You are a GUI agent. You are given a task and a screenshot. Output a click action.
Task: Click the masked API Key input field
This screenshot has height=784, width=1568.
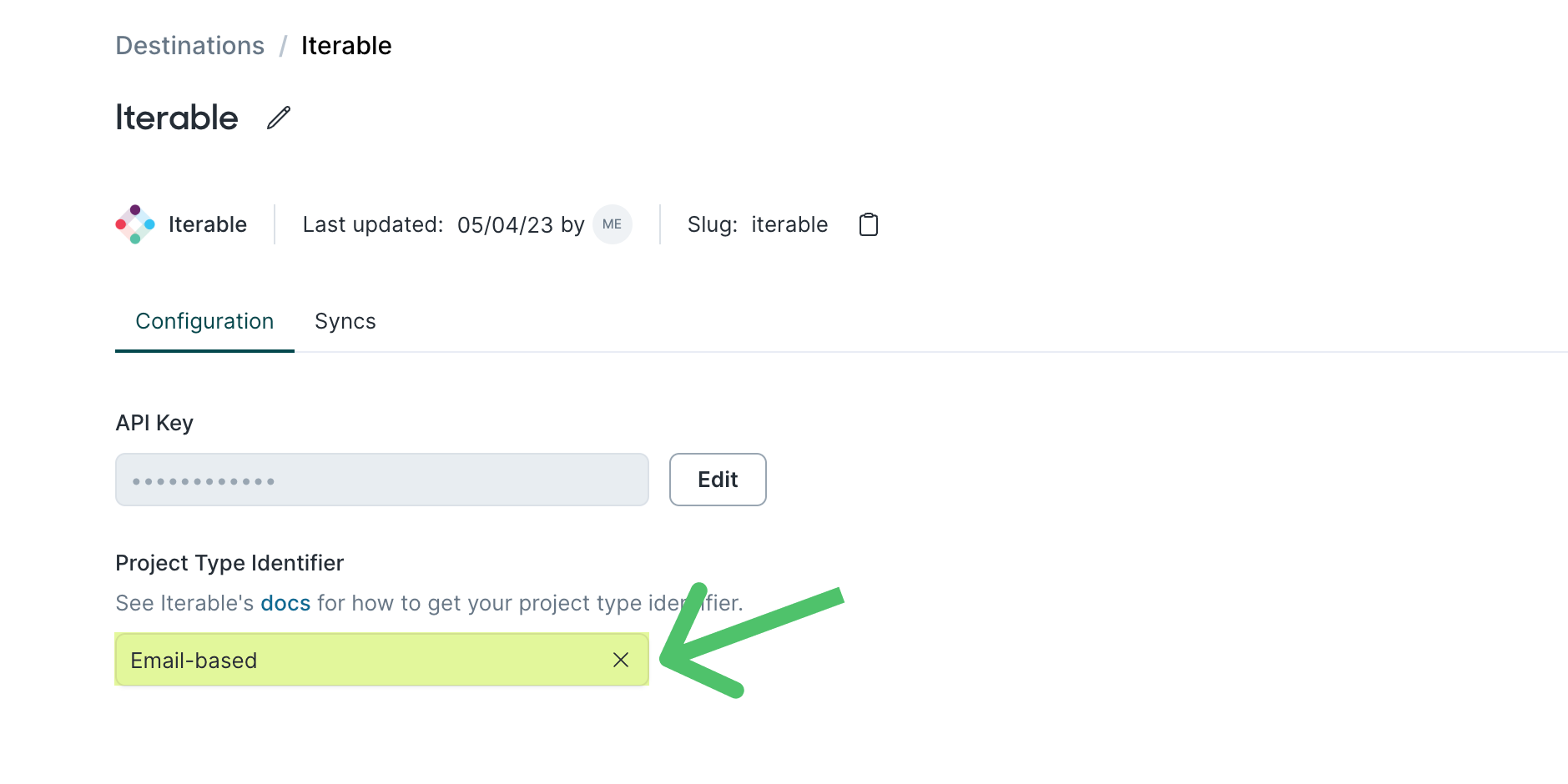point(381,480)
